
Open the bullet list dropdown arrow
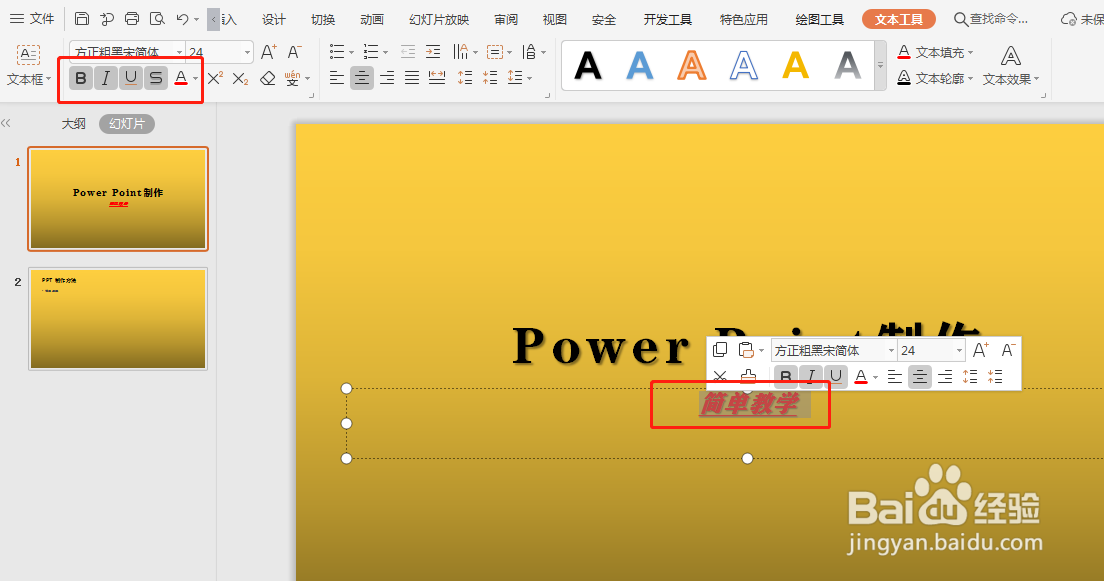pos(351,52)
